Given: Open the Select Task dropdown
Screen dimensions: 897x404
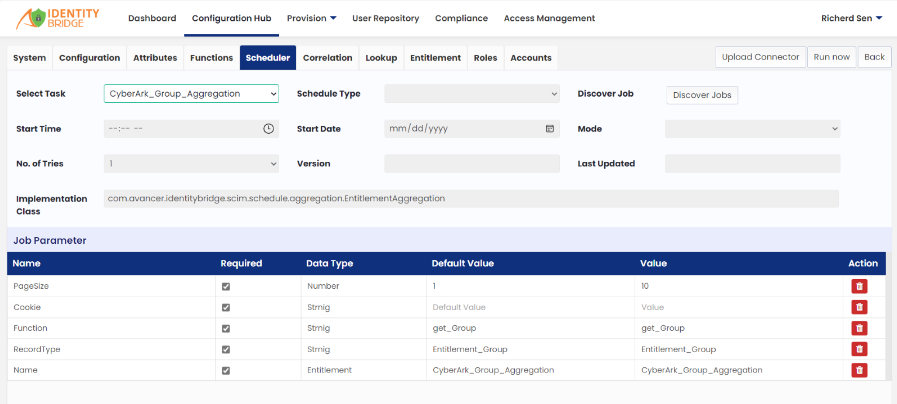Looking at the screenshot, I should click(x=191, y=94).
